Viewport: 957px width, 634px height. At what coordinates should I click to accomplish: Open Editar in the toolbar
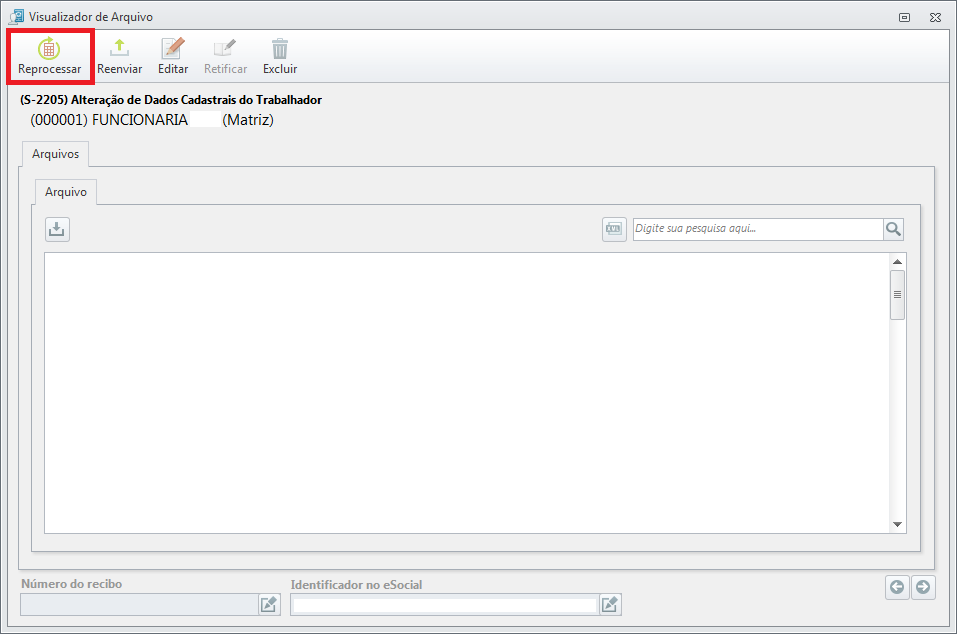[173, 56]
